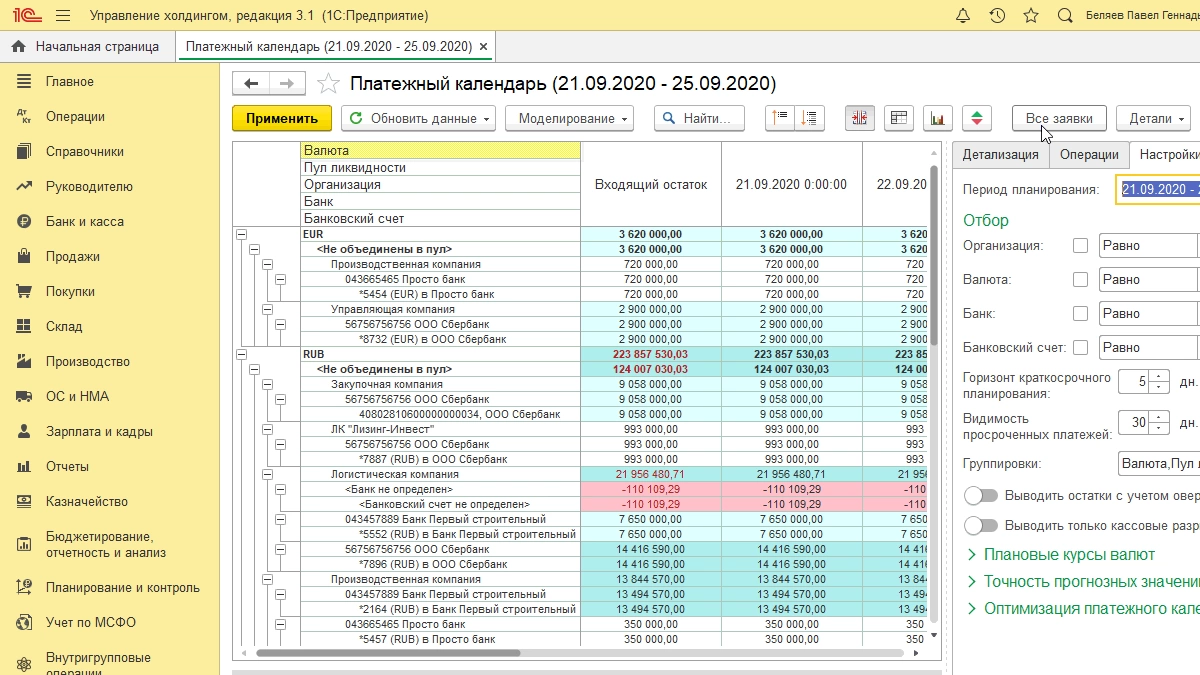Go back with the left arrow button
1200x675 pixels.
point(251,84)
